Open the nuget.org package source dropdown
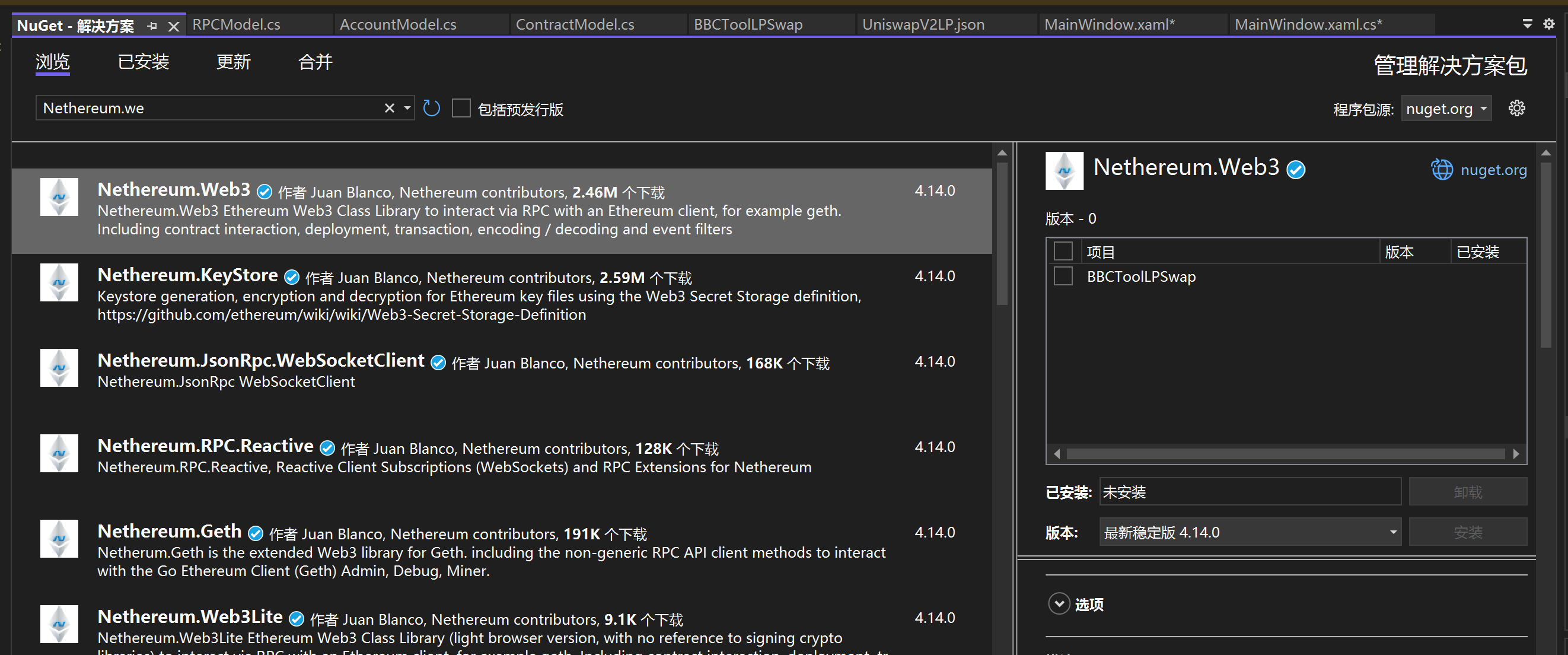Image resolution: width=1568 pixels, height=655 pixels. [x=1446, y=109]
